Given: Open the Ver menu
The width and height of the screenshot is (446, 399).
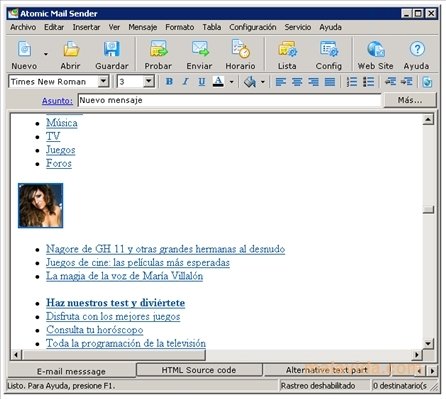Looking at the screenshot, I should point(114,27).
